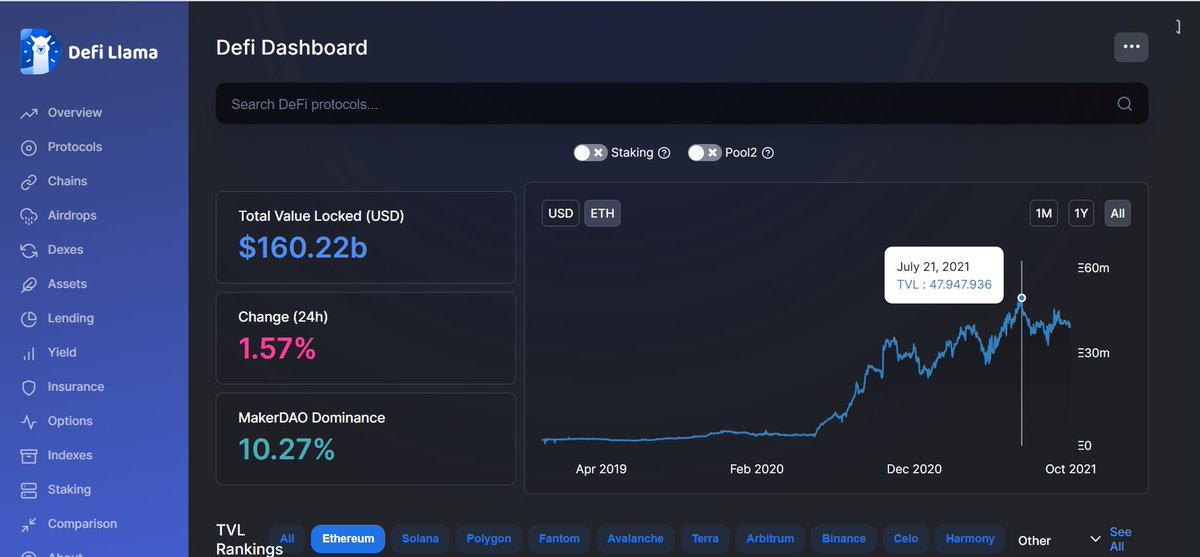Click the Staking help question-mark icon
The width and height of the screenshot is (1200, 557).
[664, 153]
